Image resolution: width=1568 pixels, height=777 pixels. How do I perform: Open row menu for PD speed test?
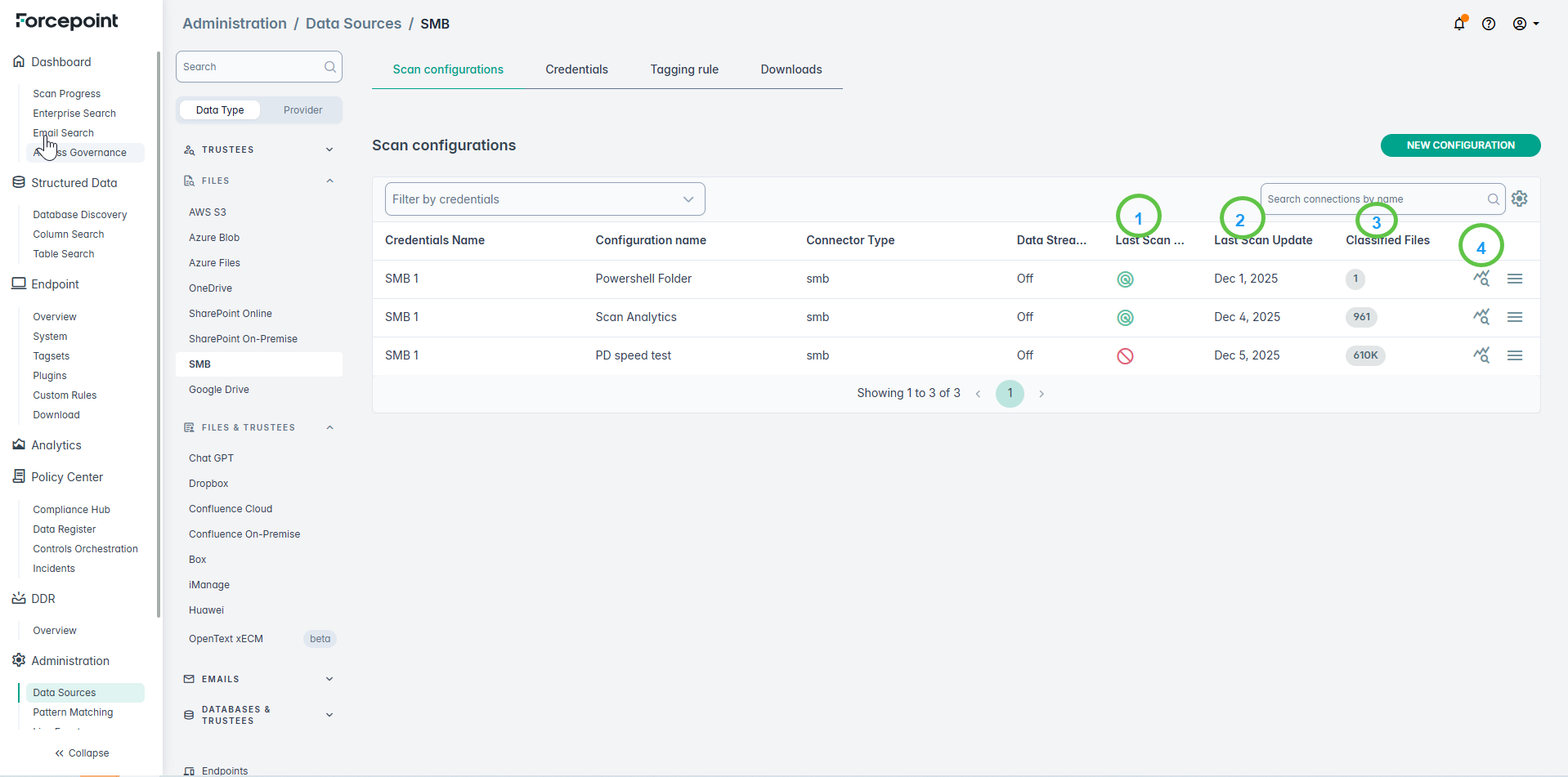click(x=1515, y=355)
